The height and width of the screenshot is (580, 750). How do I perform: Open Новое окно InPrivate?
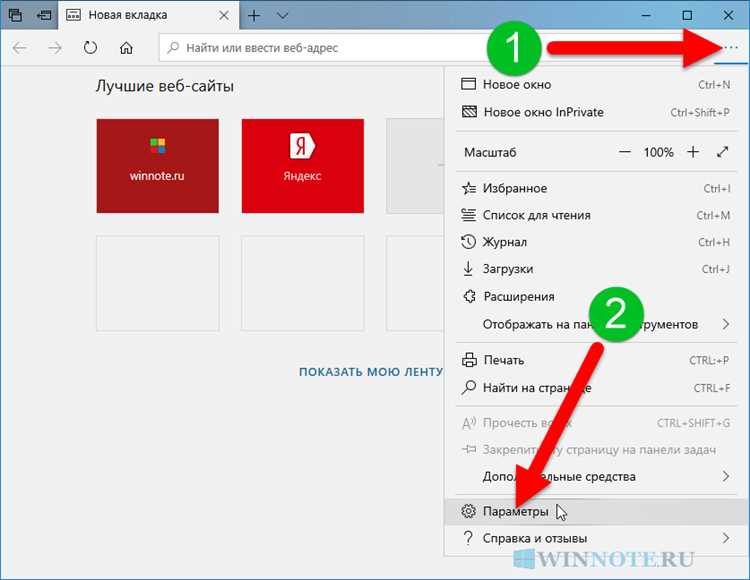tap(596, 112)
